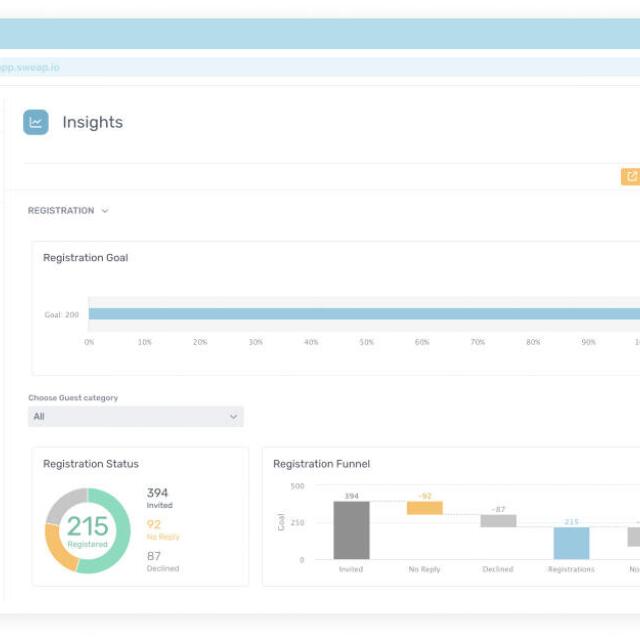
Task: Click the app.sweap.io address bar
Action: [320, 67]
